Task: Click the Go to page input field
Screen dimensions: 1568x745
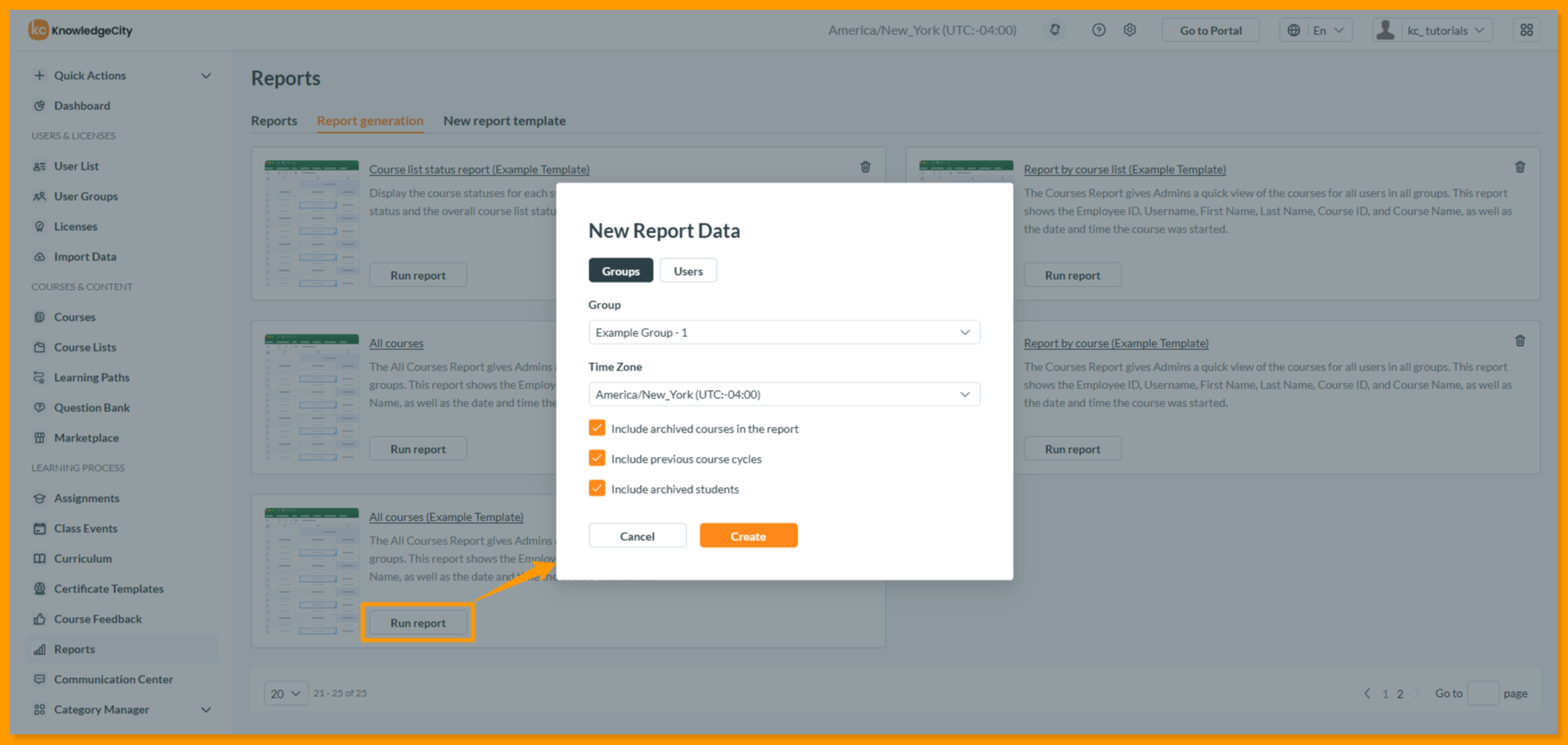Action: coord(1483,694)
